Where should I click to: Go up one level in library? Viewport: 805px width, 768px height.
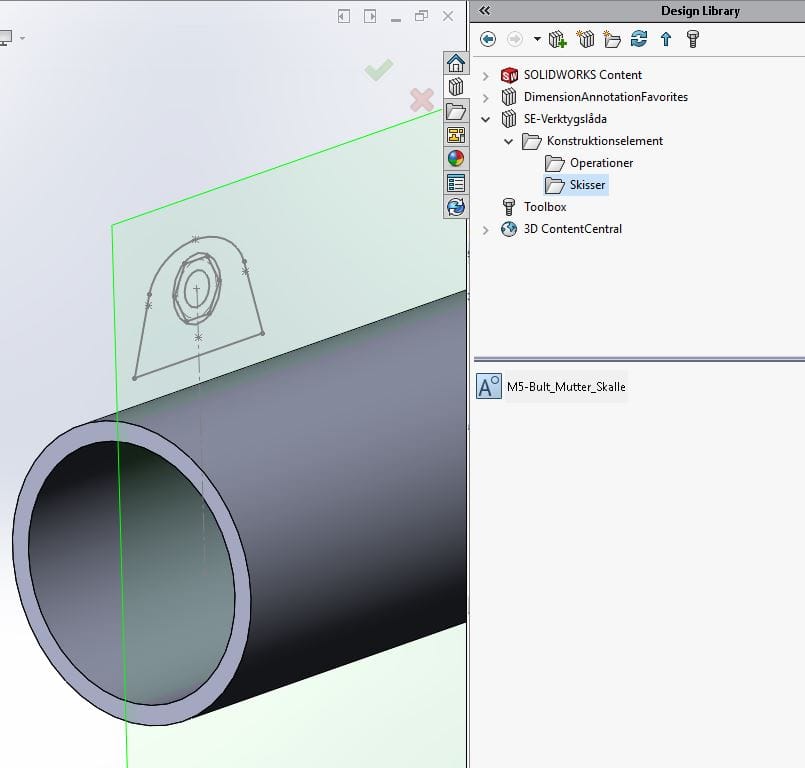pyautogui.click(x=666, y=39)
